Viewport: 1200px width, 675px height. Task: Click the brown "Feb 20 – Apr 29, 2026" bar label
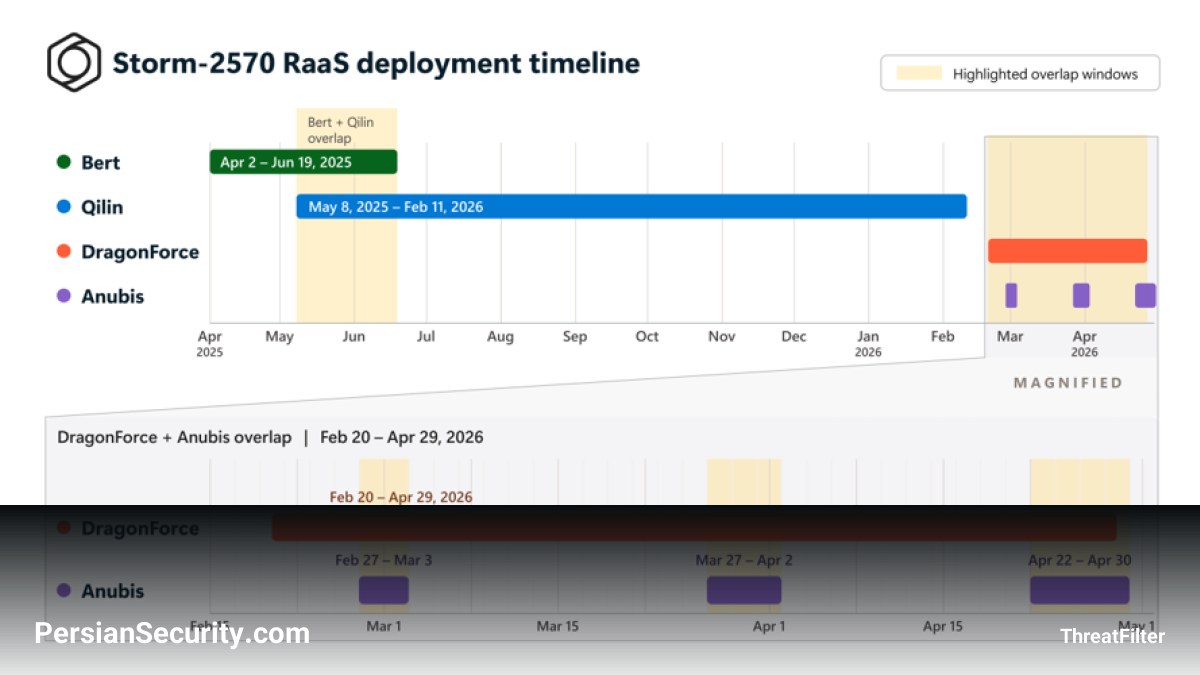401,497
